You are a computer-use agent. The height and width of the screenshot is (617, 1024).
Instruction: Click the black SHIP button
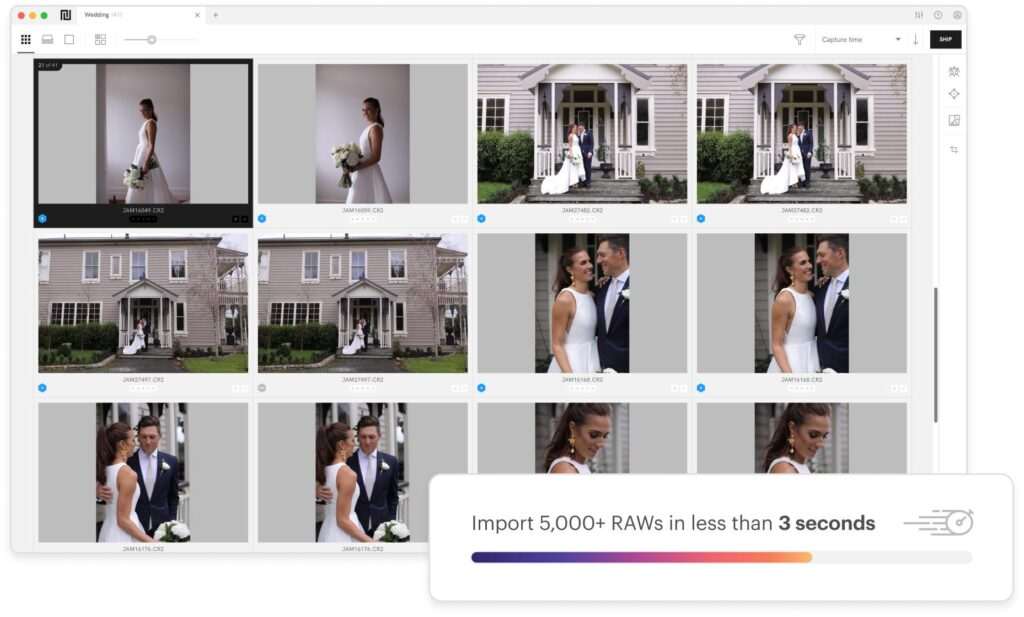tap(946, 40)
